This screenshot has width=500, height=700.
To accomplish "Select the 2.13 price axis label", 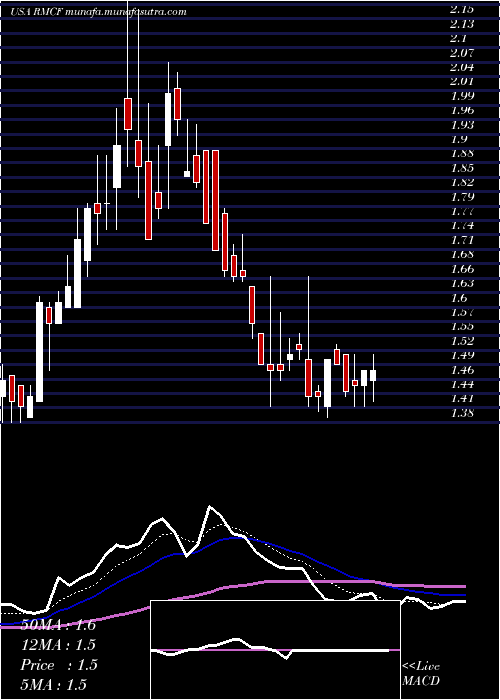I will 462,23.
